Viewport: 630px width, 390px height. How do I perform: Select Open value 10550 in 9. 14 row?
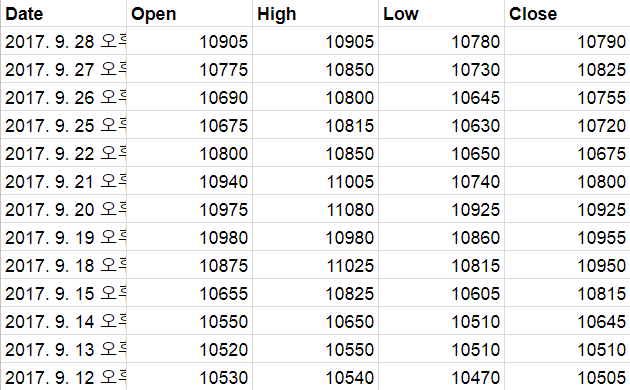189,321
